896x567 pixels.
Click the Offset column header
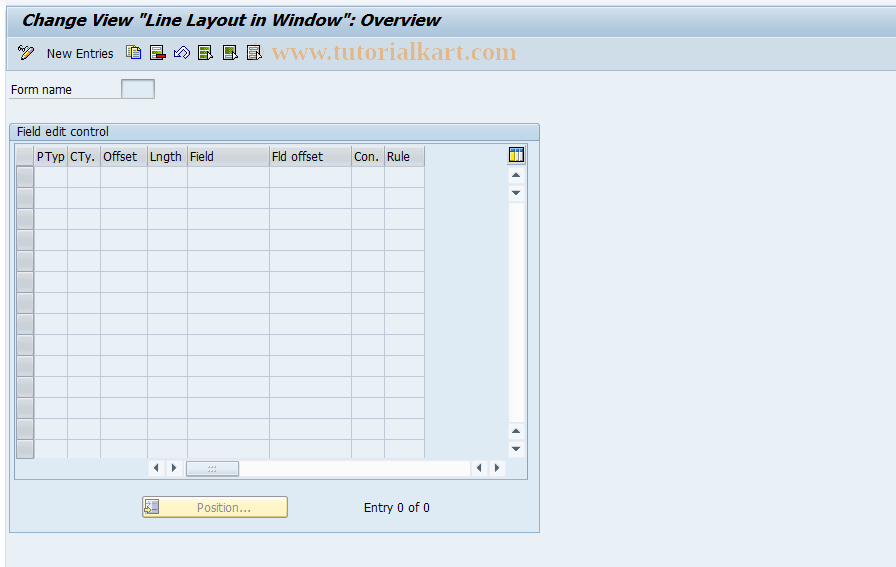pyautogui.click(x=124, y=157)
